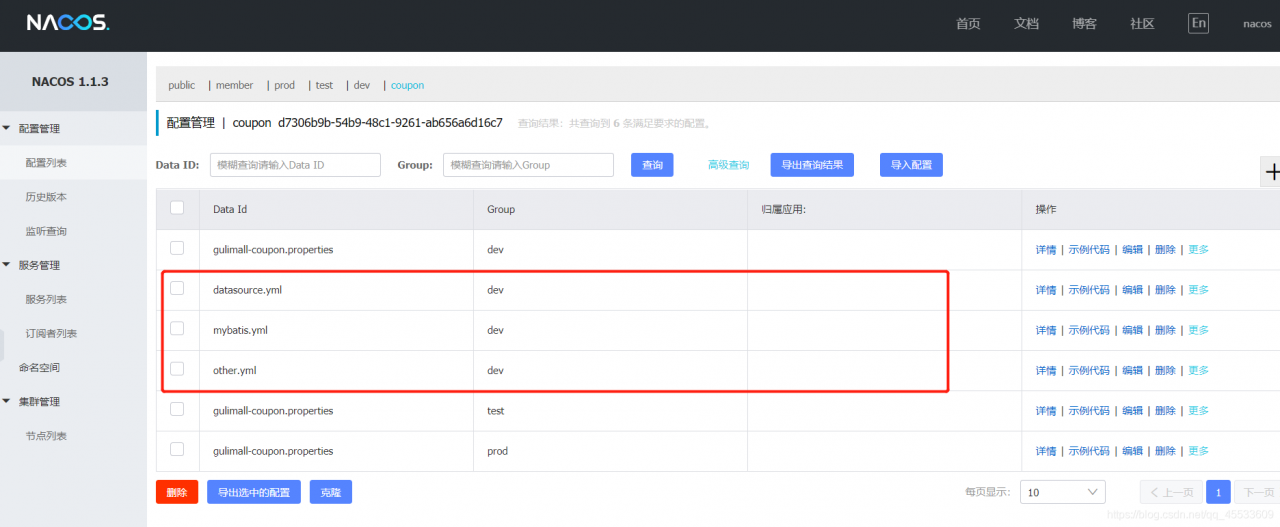Open 更多 for other.yml row
This screenshot has width=1280, height=527.
click(1198, 370)
